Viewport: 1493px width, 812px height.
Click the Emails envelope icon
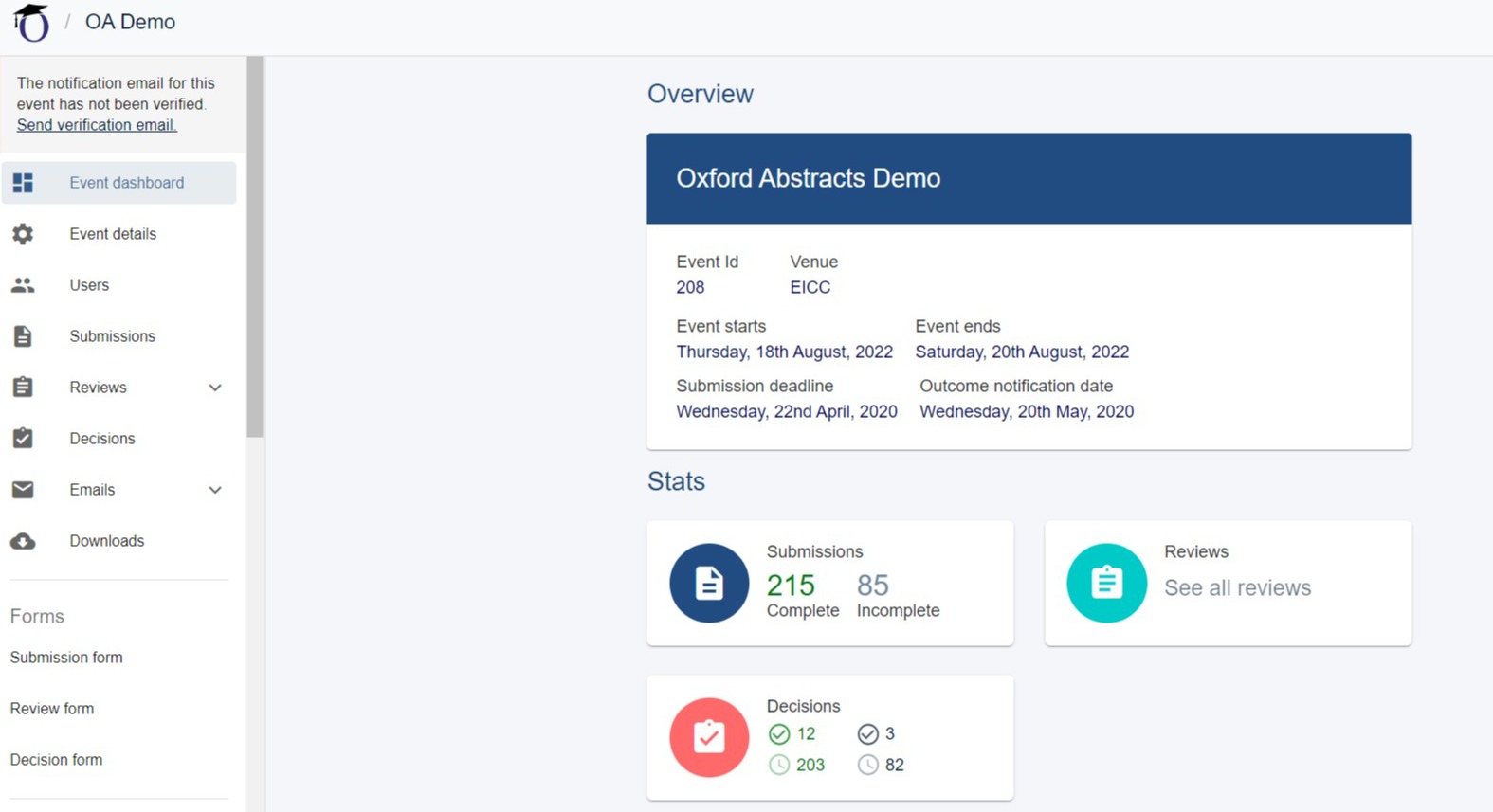click(23, 490)
